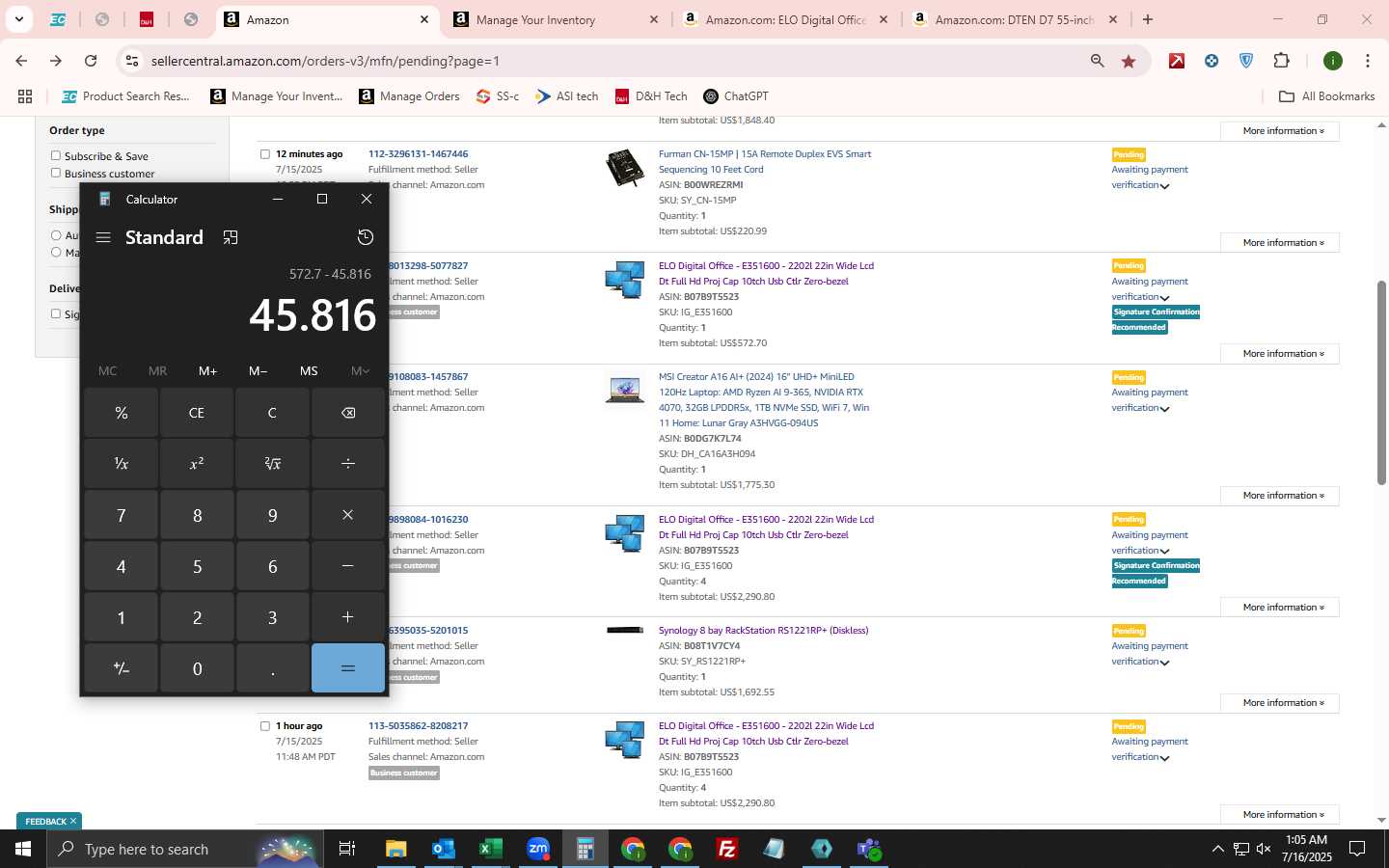
Task: Expand payment verification for Furman order
Action: 1164,186
